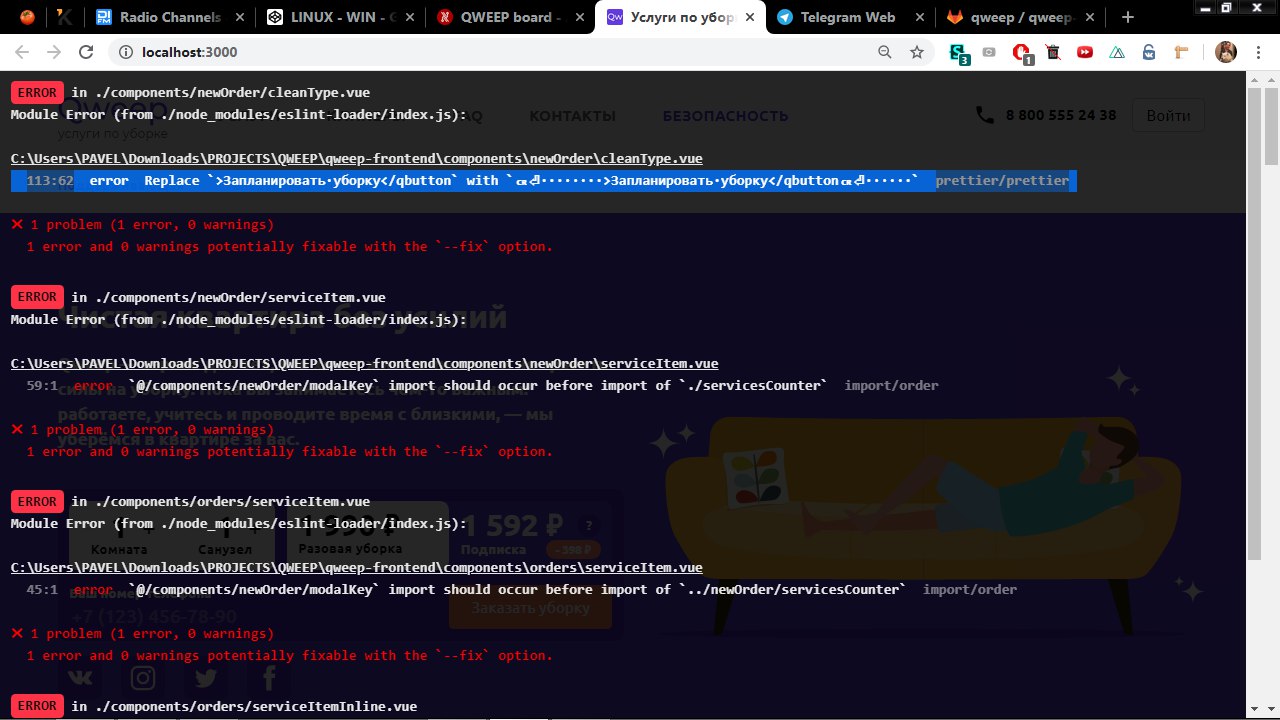Click the beige pipe-shaped extension icon
This screenshot has height=720, width=1280.
pyautogui.click(x=1181, y=52)
